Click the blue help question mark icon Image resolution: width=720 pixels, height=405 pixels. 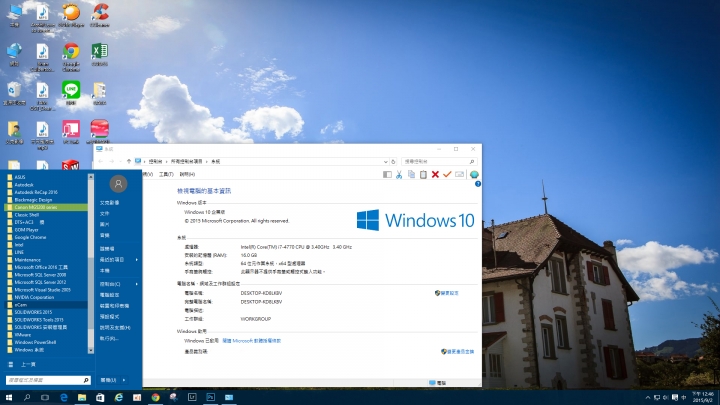pos(478,184)
